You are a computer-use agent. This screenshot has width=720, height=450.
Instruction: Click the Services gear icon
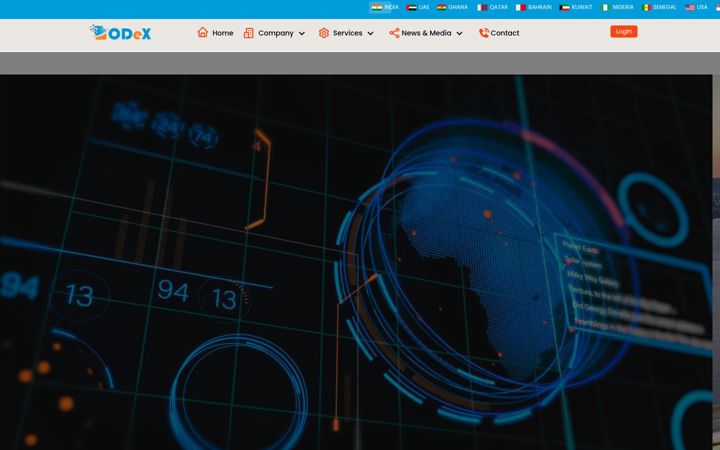click(324, 33)
